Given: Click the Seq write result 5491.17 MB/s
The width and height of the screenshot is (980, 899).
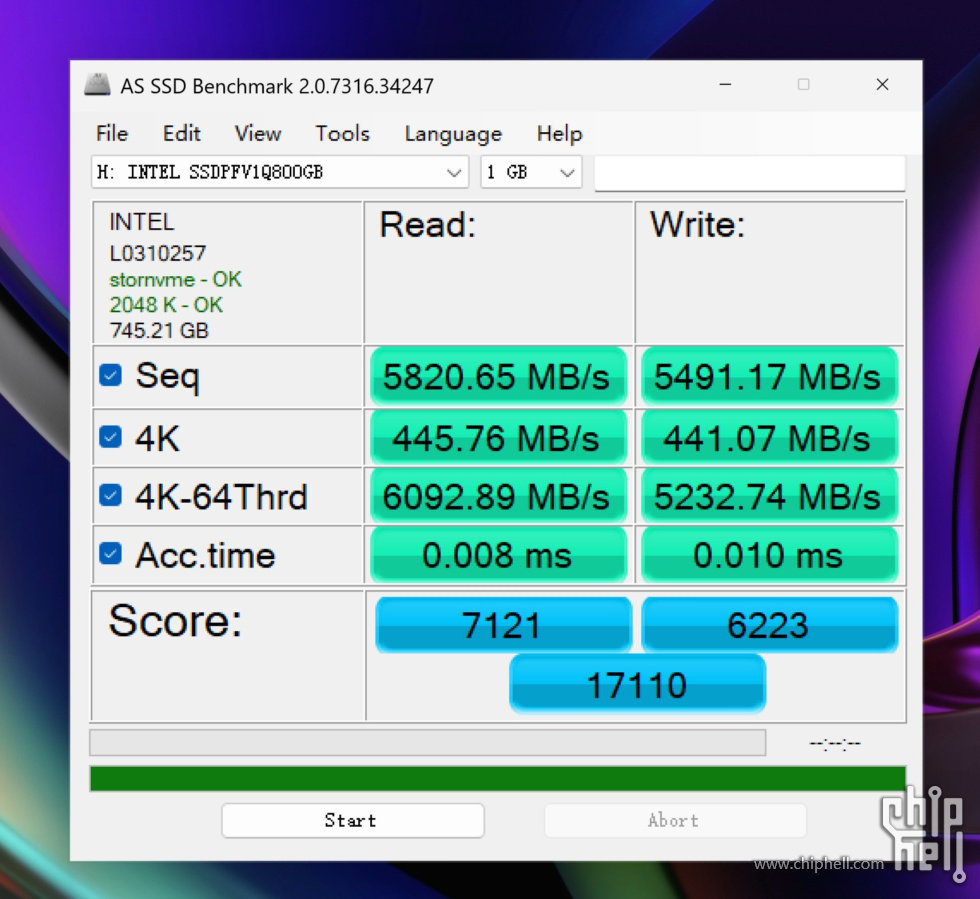Looking at the screenshot, I should 769,376.
